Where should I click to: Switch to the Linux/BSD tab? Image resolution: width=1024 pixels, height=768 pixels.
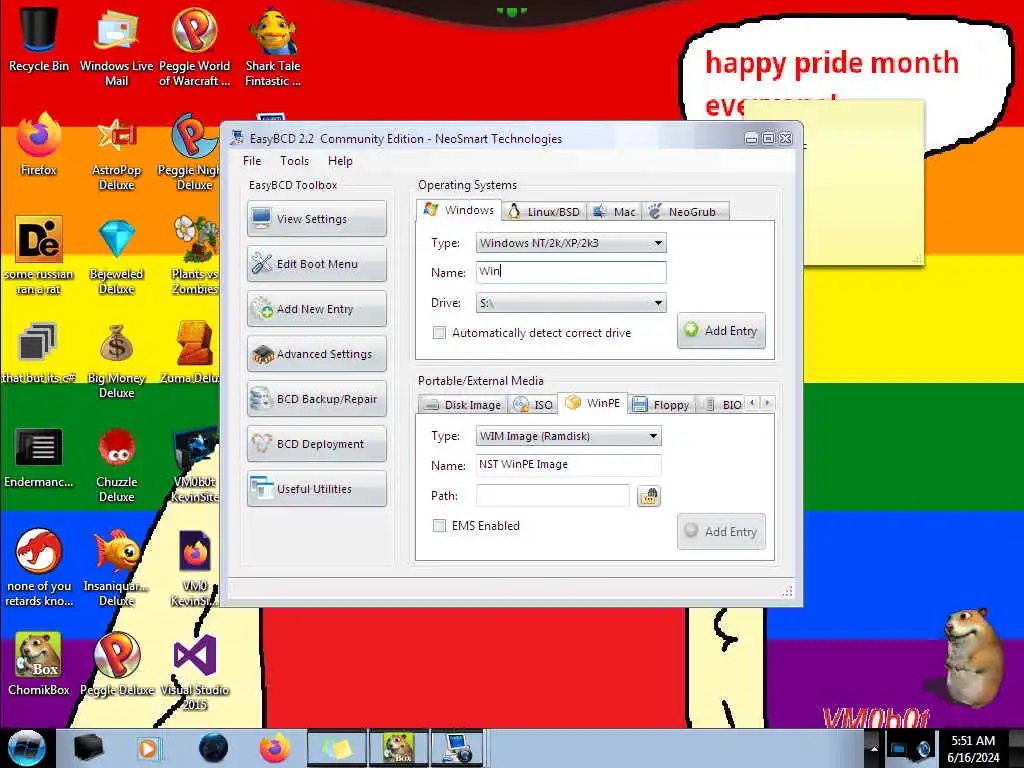545,212
